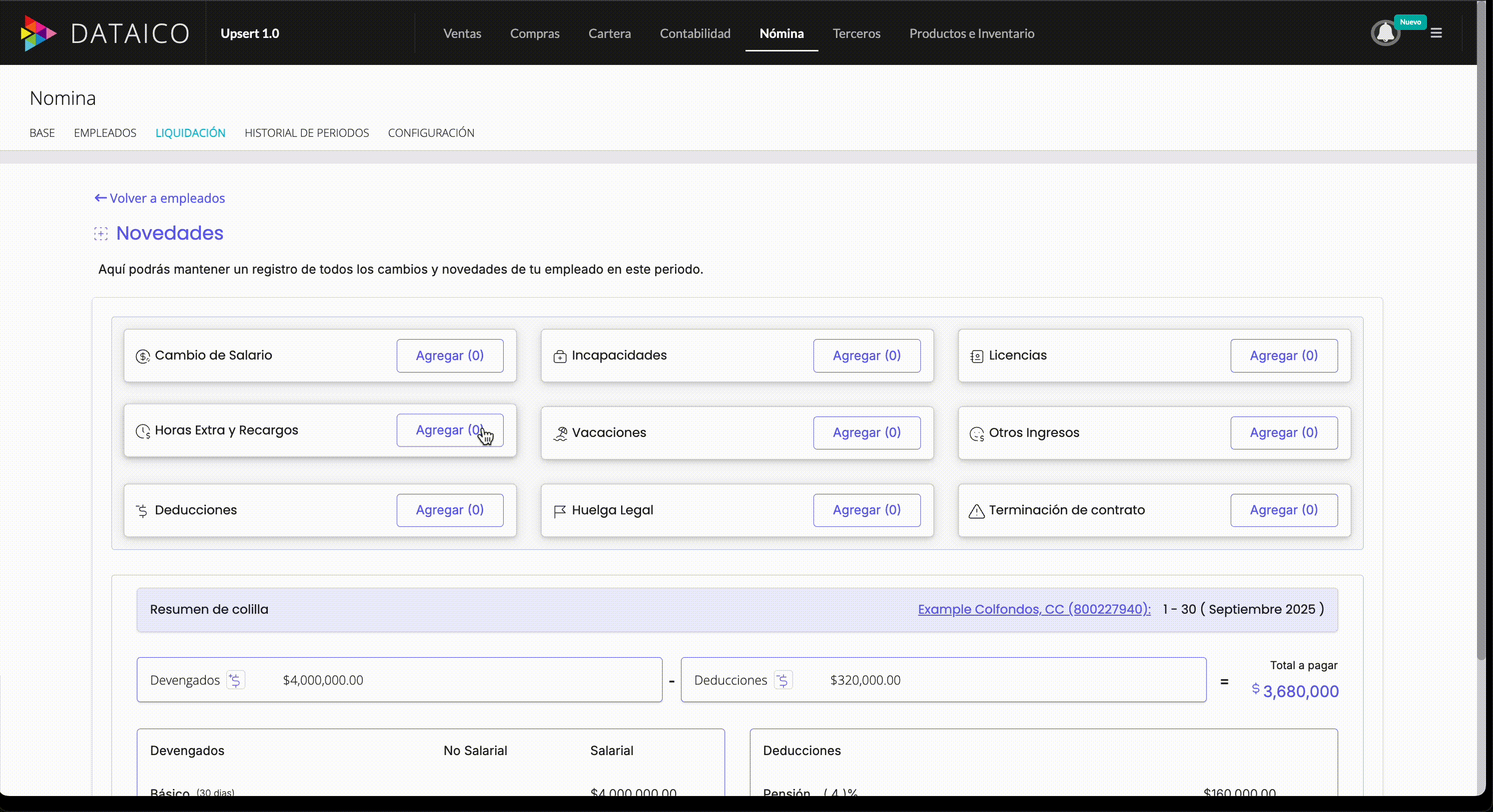Open the Compras menu
The image size is (1493, 812).
tap(534, 33)
